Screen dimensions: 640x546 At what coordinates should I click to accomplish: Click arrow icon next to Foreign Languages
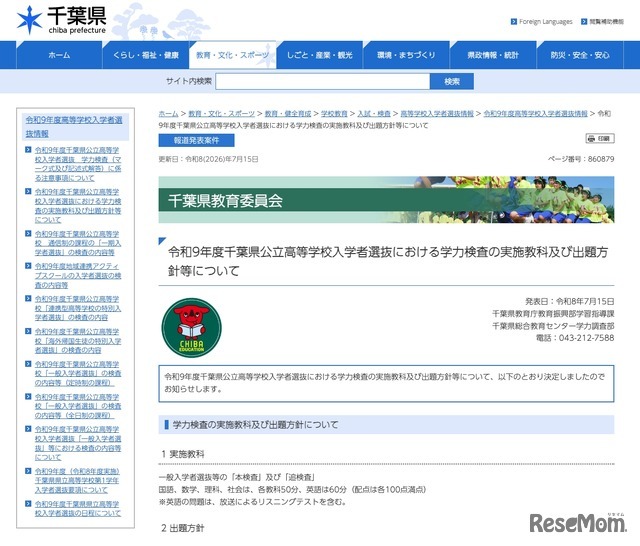514,22
